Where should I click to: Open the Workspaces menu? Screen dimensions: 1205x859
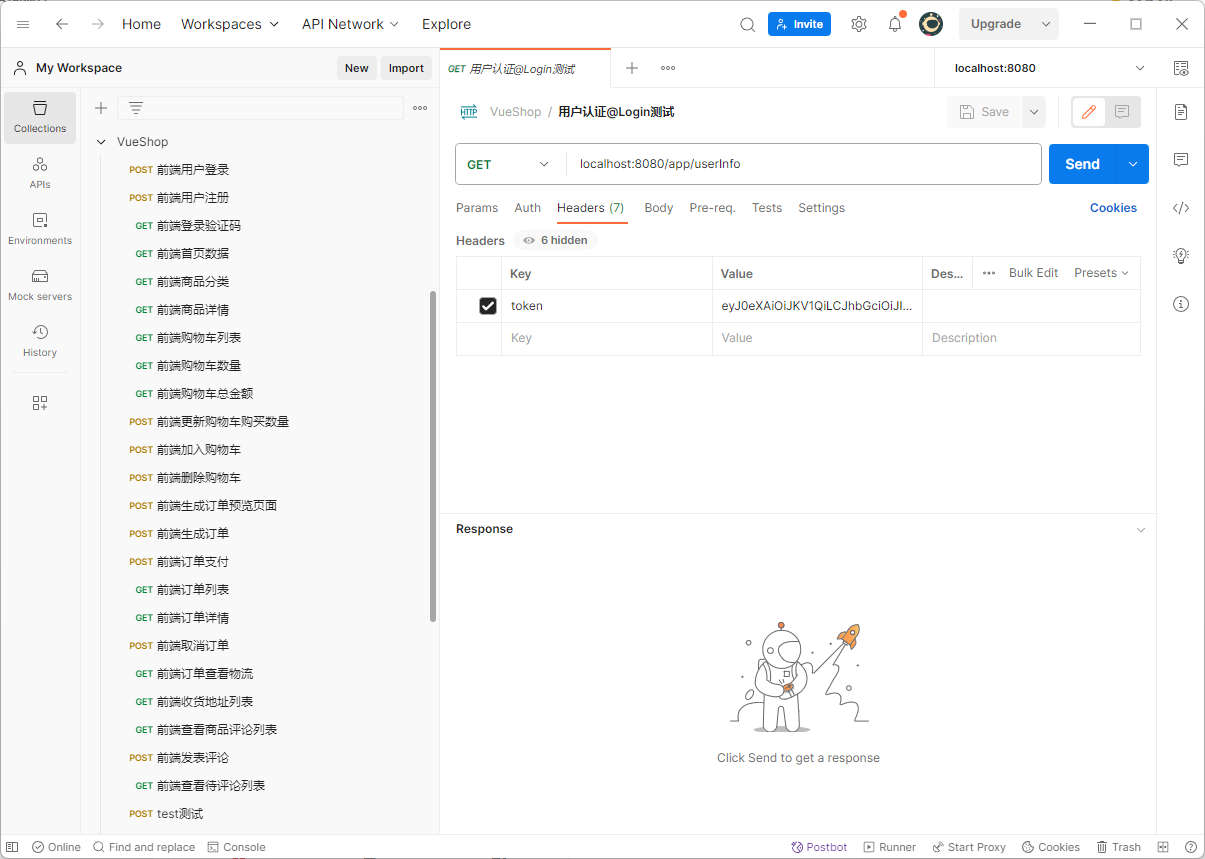[x=230, y=23]
